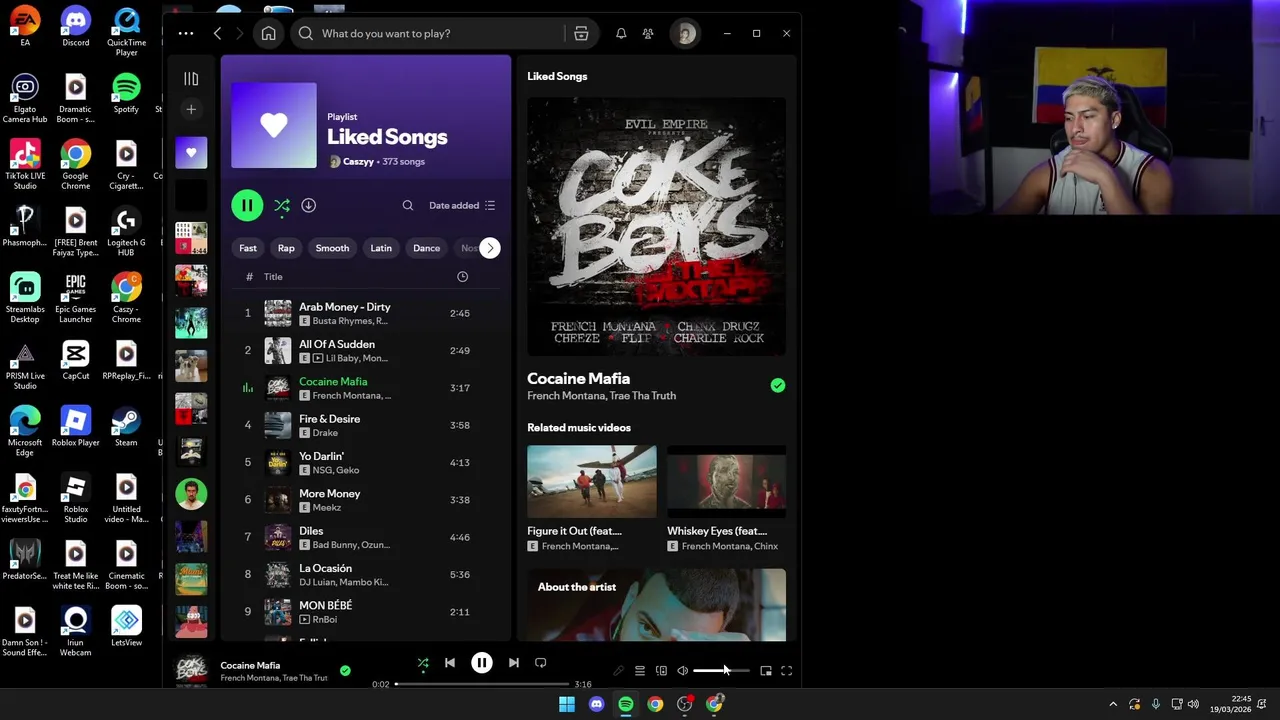Screen dimensions: 1280x720
Task: Show more filter tags with right arrow
Action: [x=489, y=248]
